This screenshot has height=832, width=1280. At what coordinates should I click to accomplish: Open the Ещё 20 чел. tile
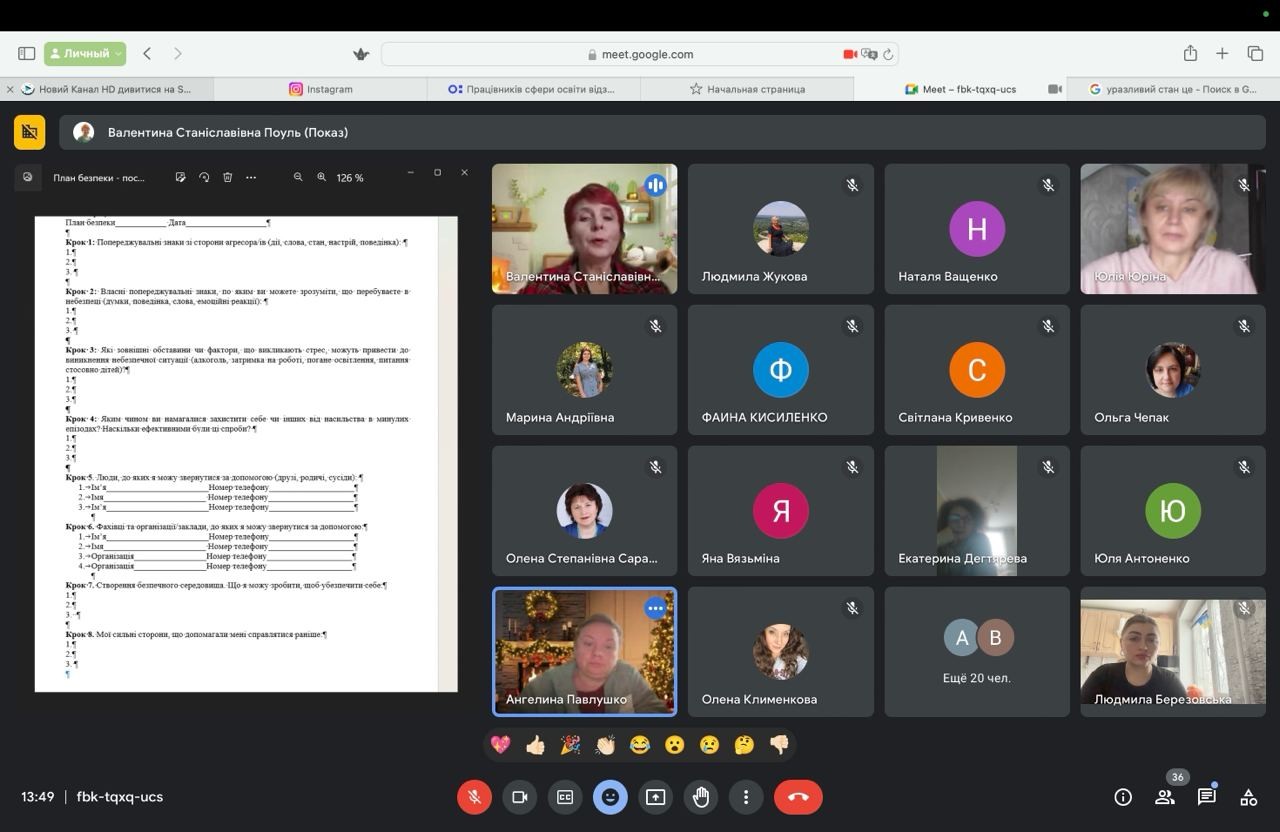[x=977, y=651]
